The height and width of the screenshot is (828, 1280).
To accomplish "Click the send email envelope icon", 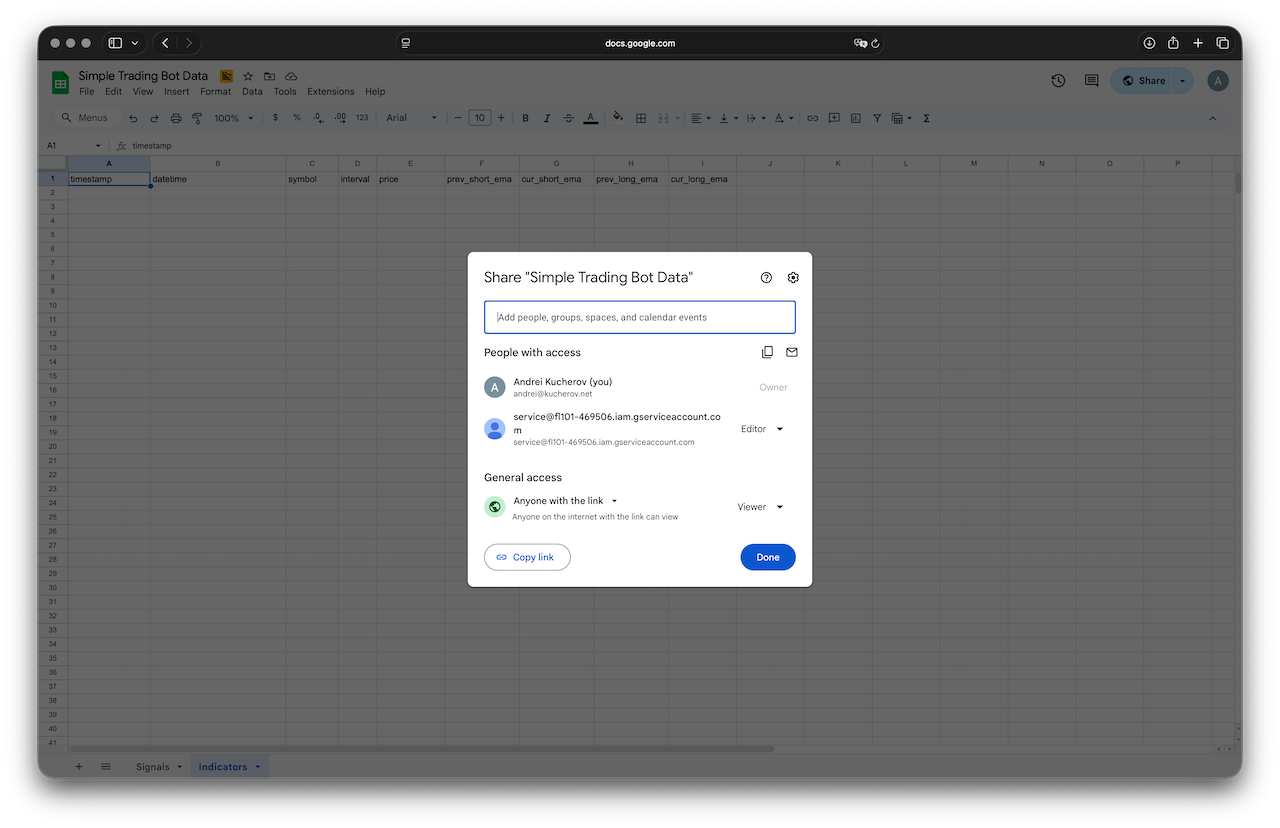I will [x=792, y=352].
